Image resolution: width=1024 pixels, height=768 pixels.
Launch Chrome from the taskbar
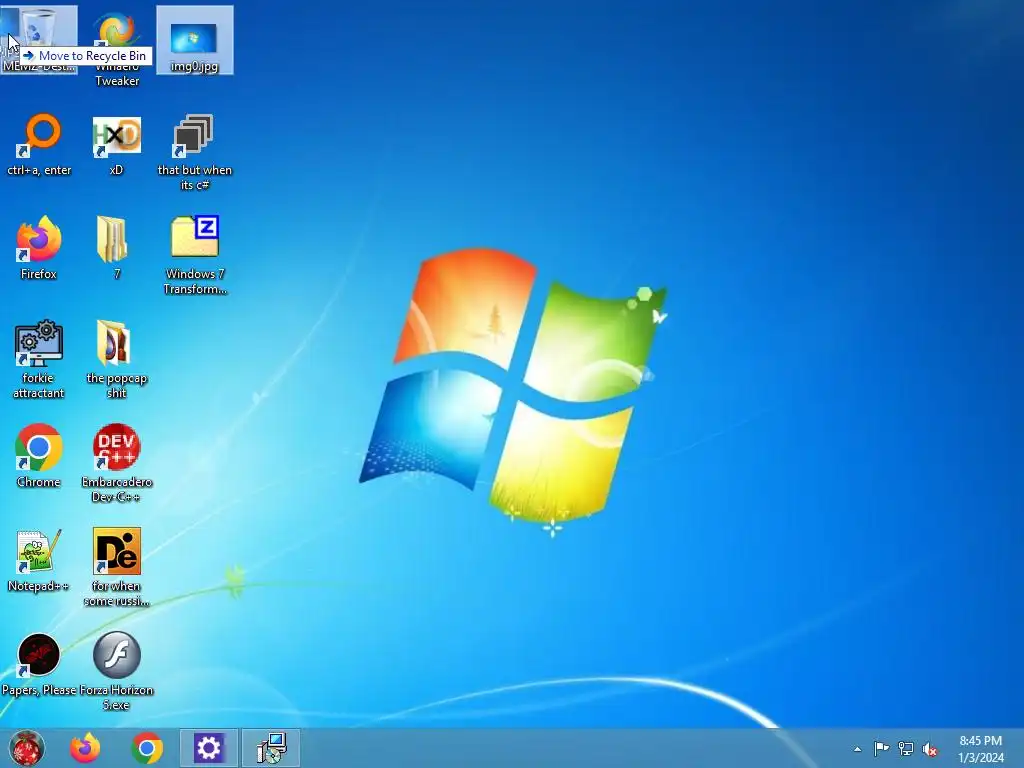click(x=147, y=748)
